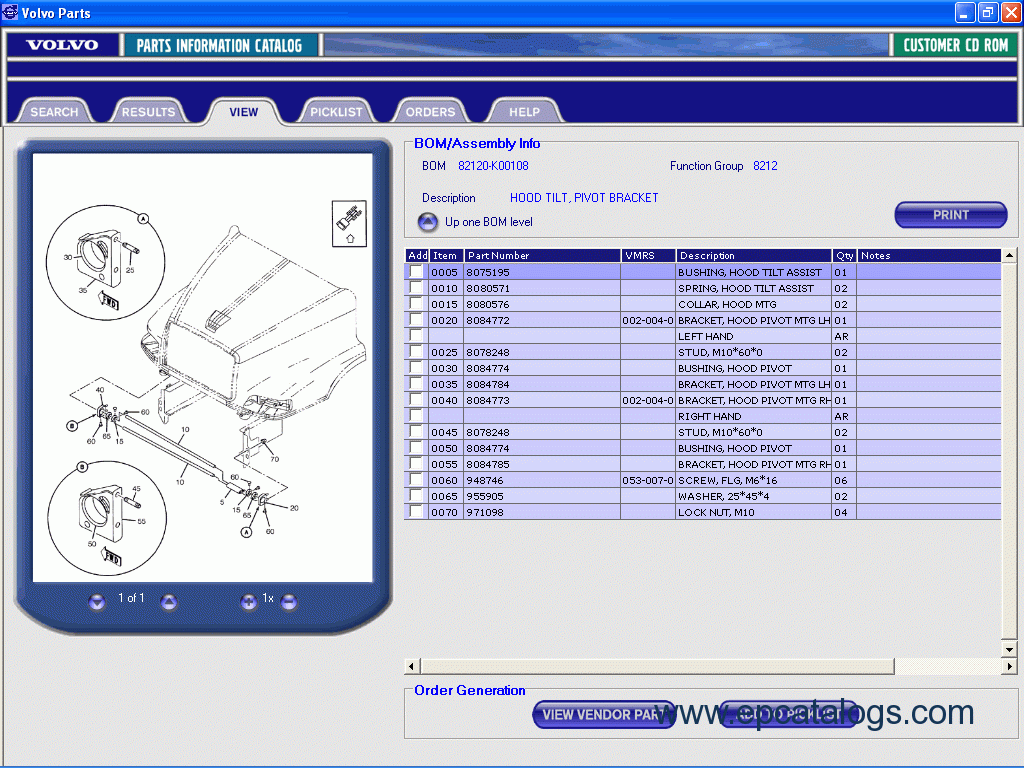Go to previous diagram page arrow
This screenshot has width=1024, height=768.
point(97,601)
